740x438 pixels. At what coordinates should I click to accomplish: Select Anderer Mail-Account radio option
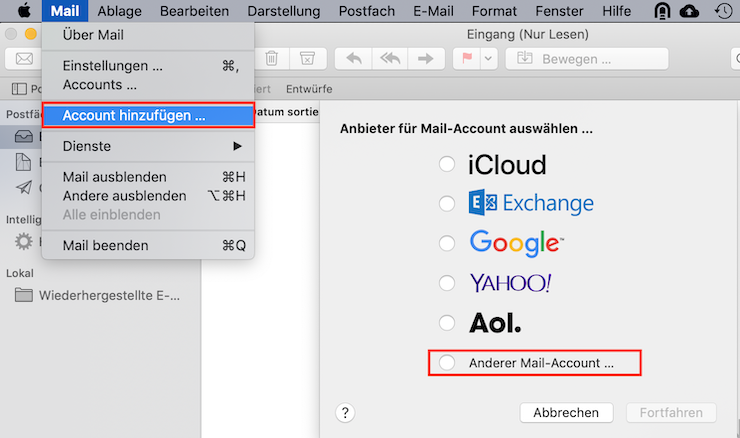447,362
